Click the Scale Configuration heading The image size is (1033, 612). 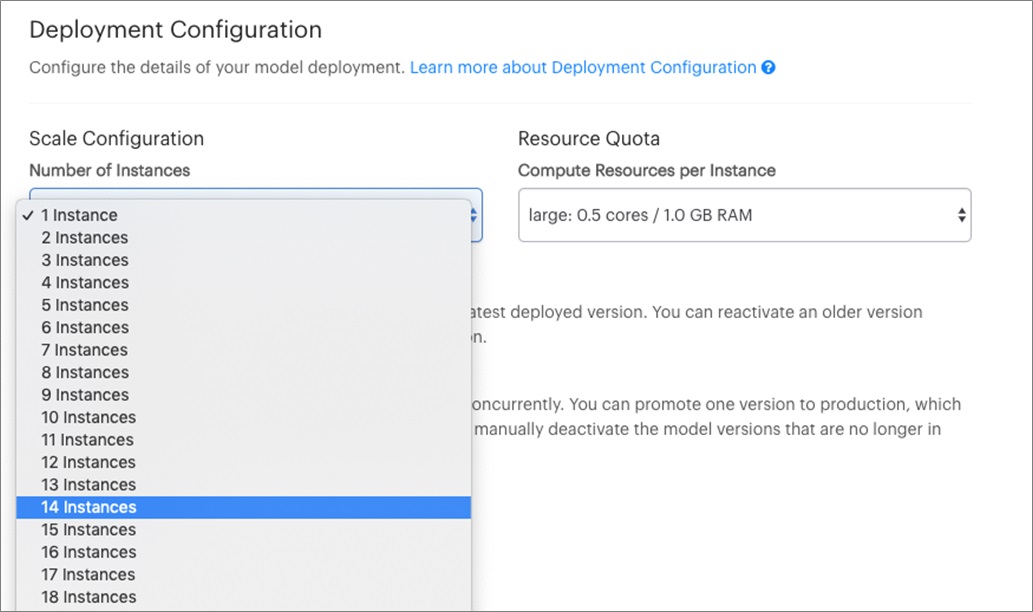point(117,138)
